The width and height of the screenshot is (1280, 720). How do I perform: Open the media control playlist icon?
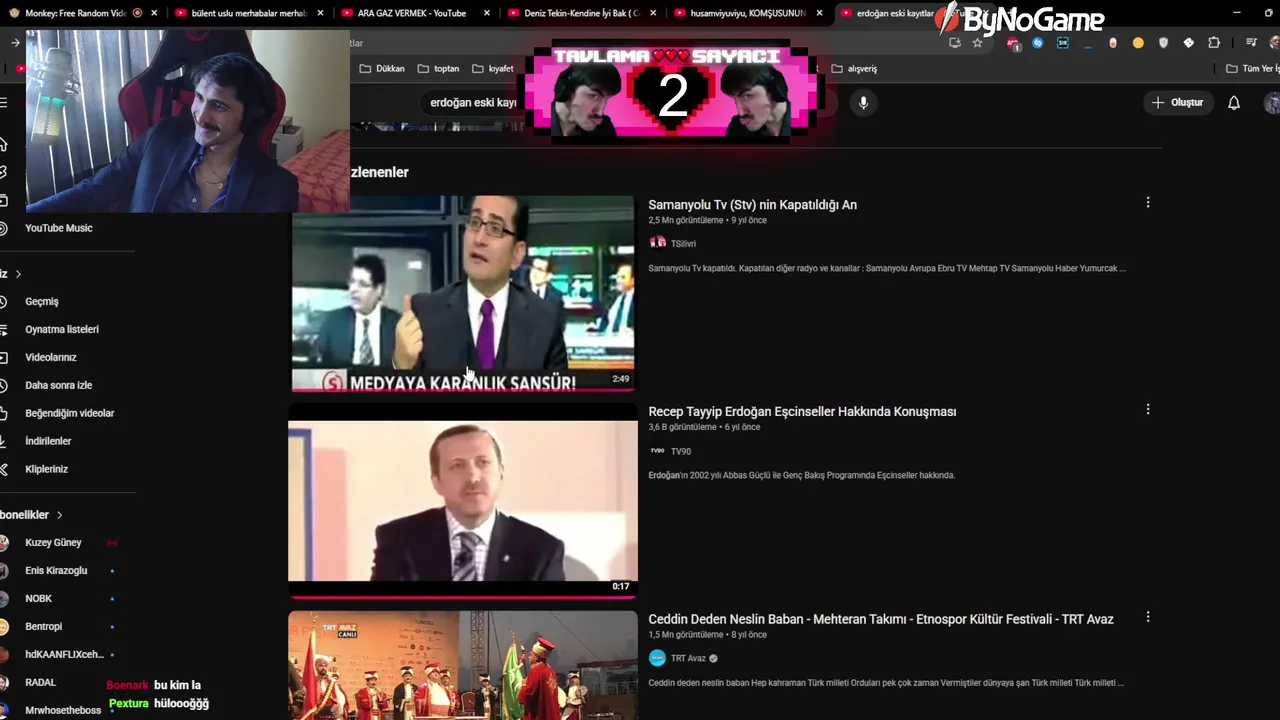point(1250,43)
